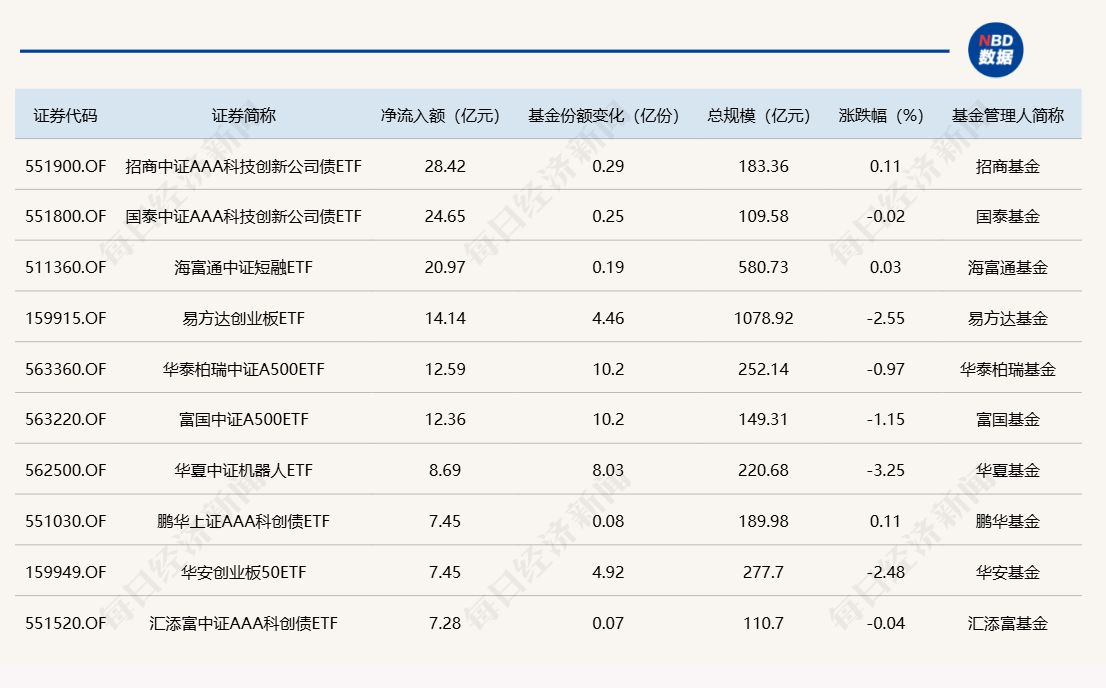Select 易方达创业板ETF fund name
Screen dimensions: 1106x688
(244, 317)
